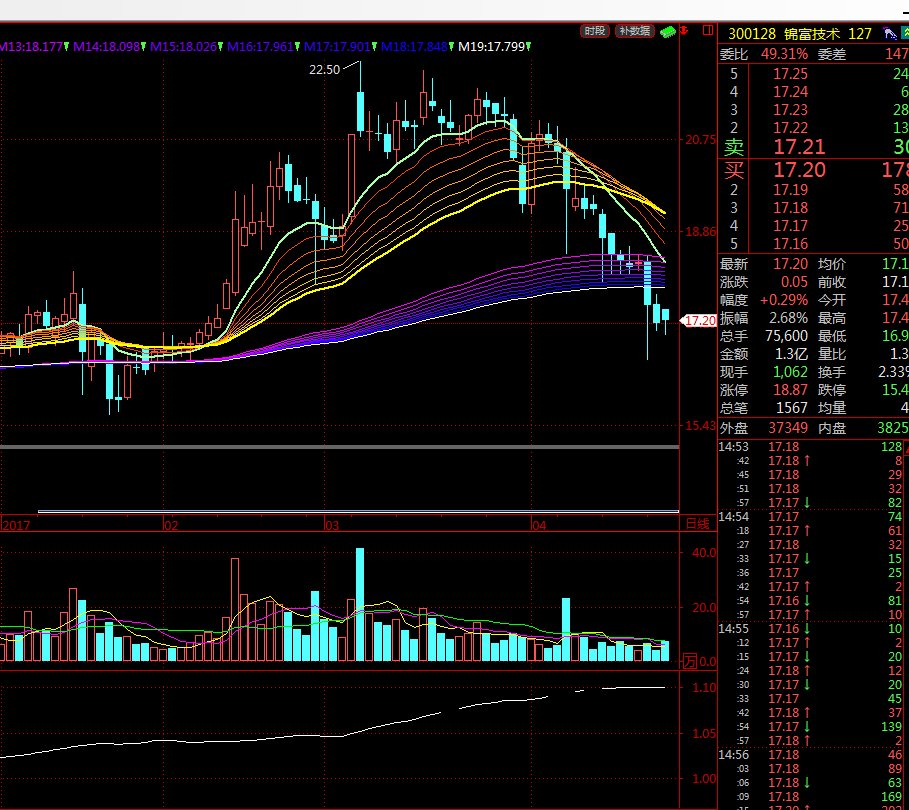The image size is (909, 810).
Task: Click the green arrow after M19:17.799
Action: [x=528, y=46]
